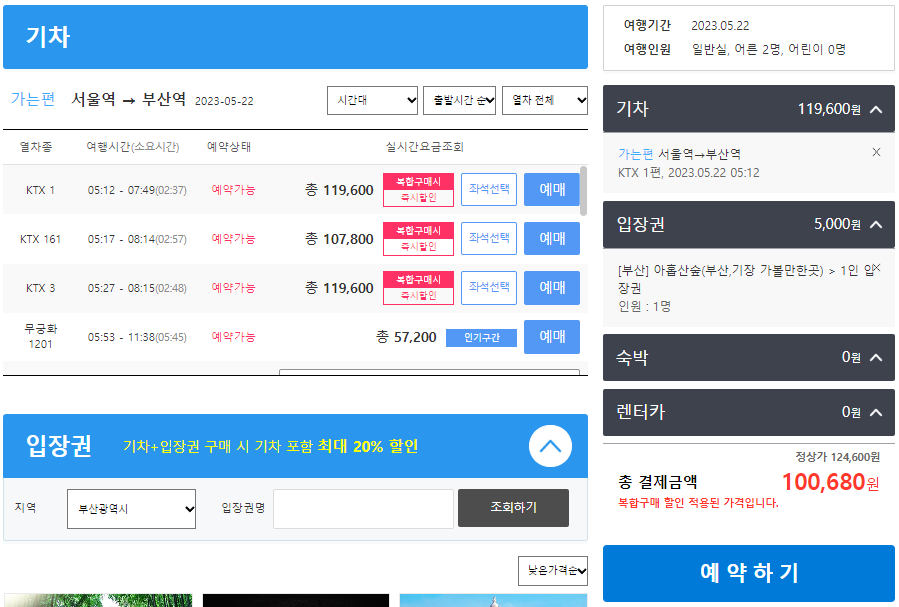Viewport: 899px width, 607px height.
Task: Click the 여행시간(소요시간) column header
Action: 132,147
